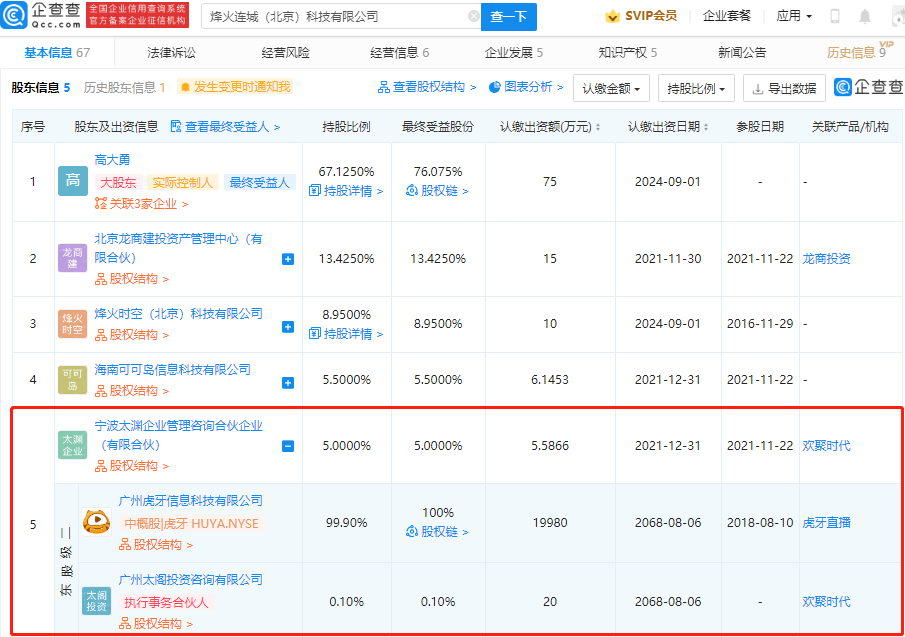The width and height of the screenshot is (905, 637).
Task: Open notifications bell icon
Action: pos(865,16)
